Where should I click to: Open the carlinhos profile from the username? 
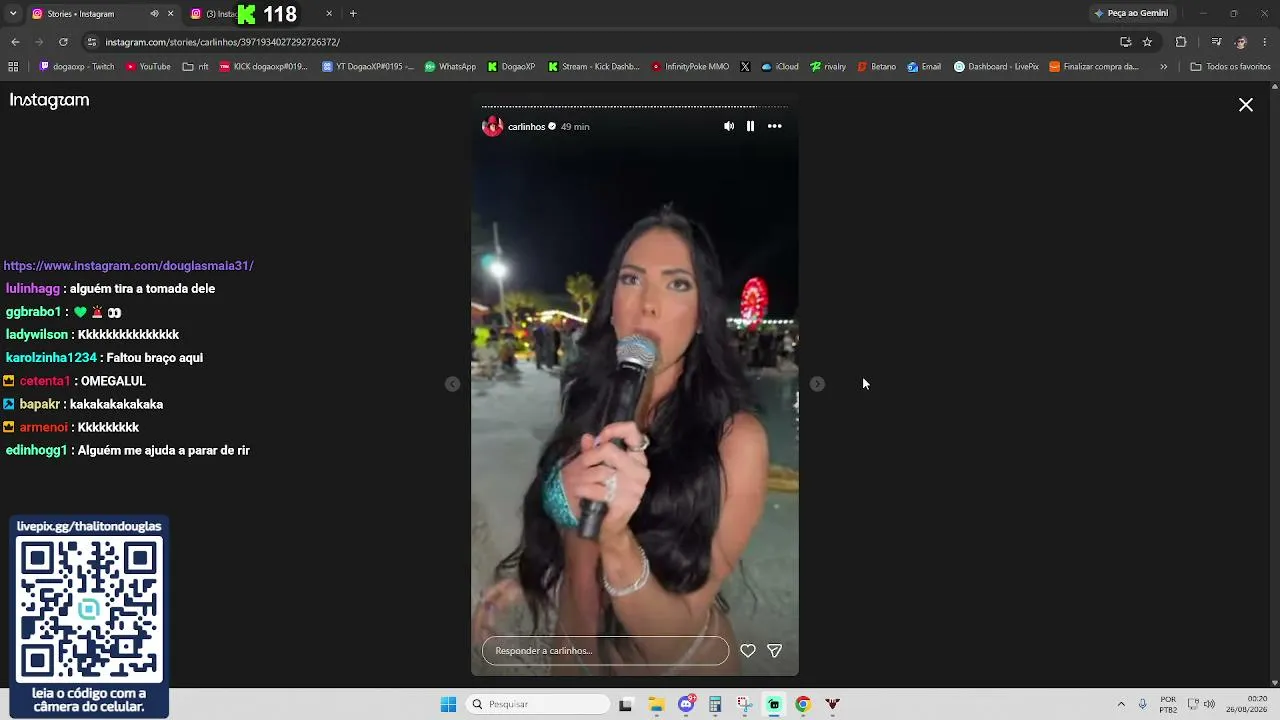click(526, 127)
